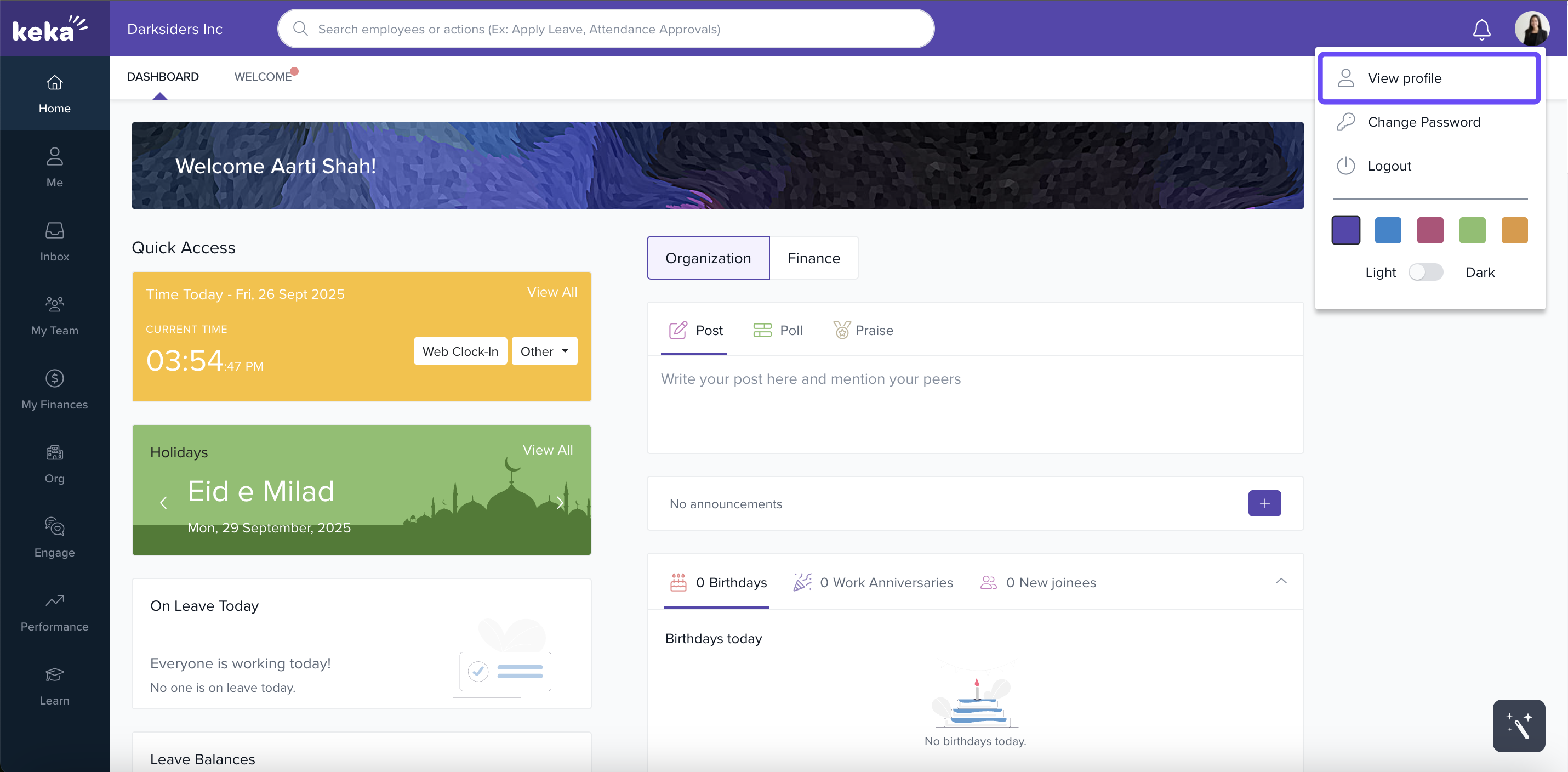This screenshot has height=772, width=1568.
Task: Switch to the Finance tab
Action: click(x=813, y=258)
